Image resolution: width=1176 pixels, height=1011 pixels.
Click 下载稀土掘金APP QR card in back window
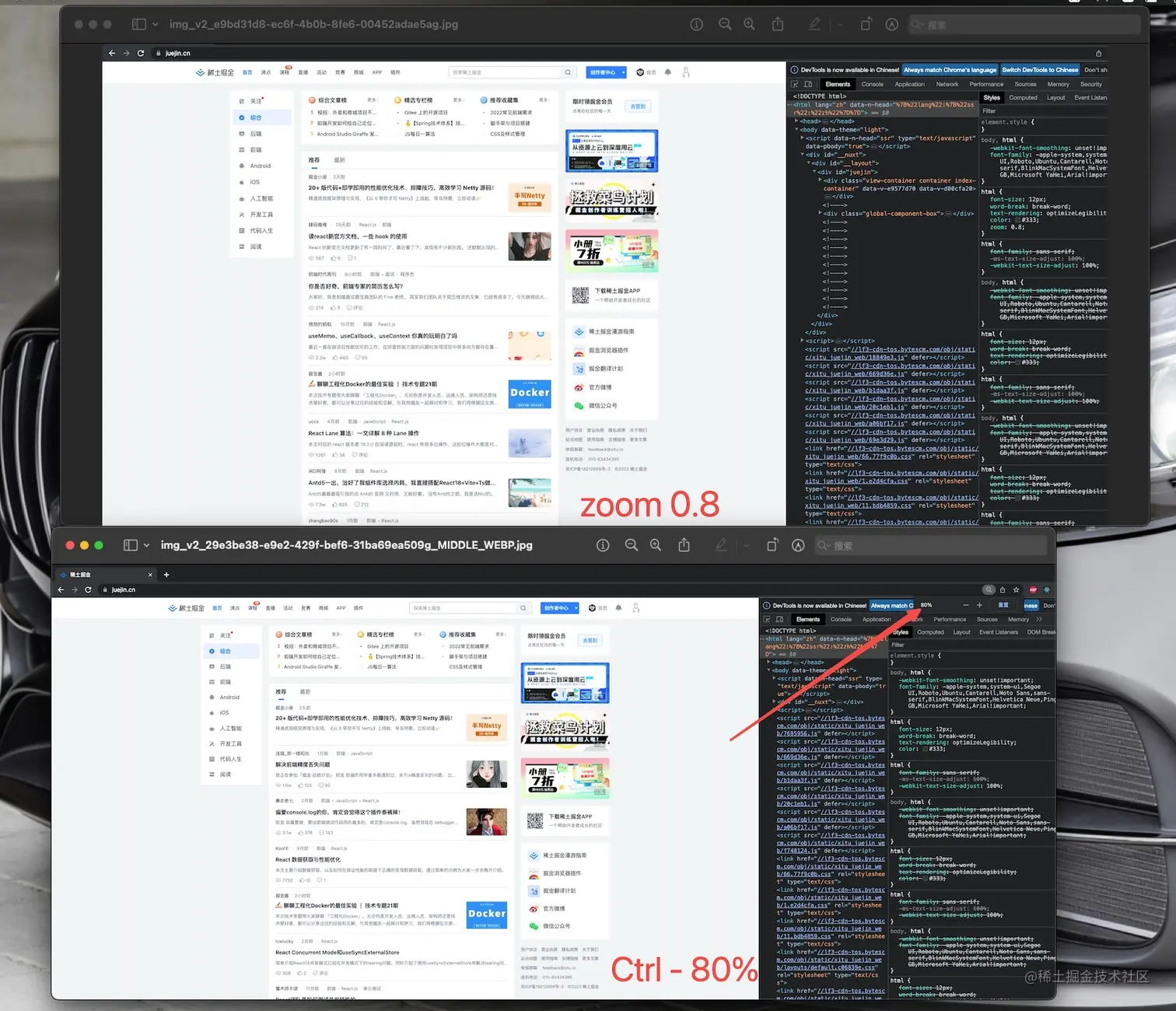click(x=611, y=295)
